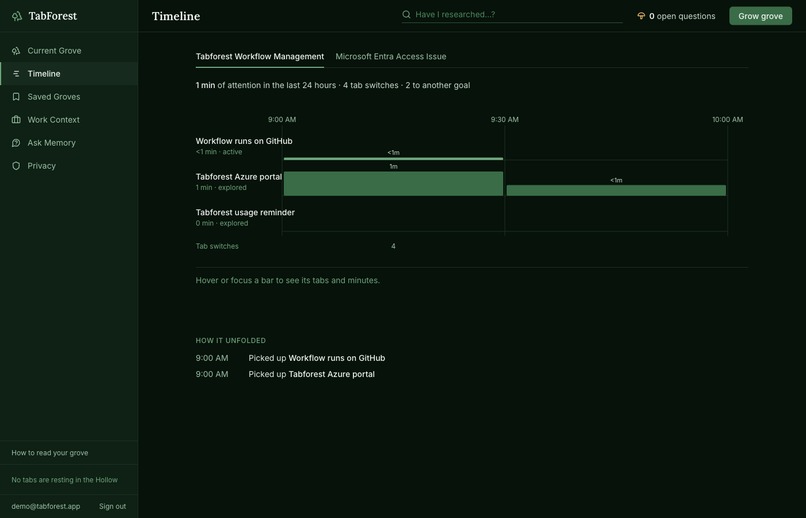Click the Timeline sidebar icon
806x518 pixels.
[x=16, y=73]
